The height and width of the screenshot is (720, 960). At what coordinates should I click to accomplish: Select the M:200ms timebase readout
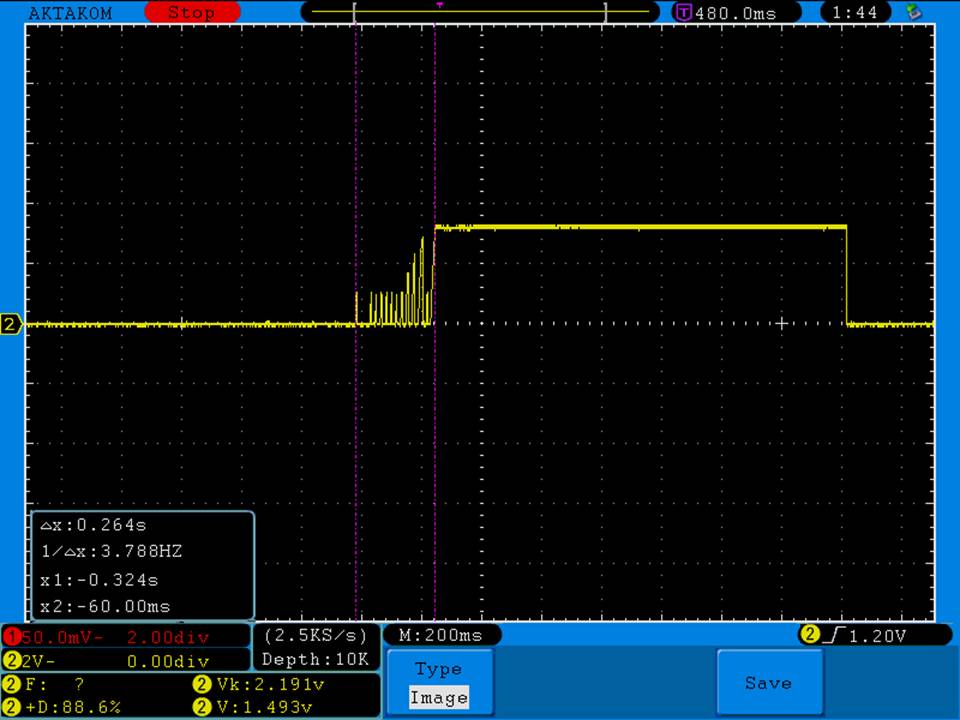[441, 635]
